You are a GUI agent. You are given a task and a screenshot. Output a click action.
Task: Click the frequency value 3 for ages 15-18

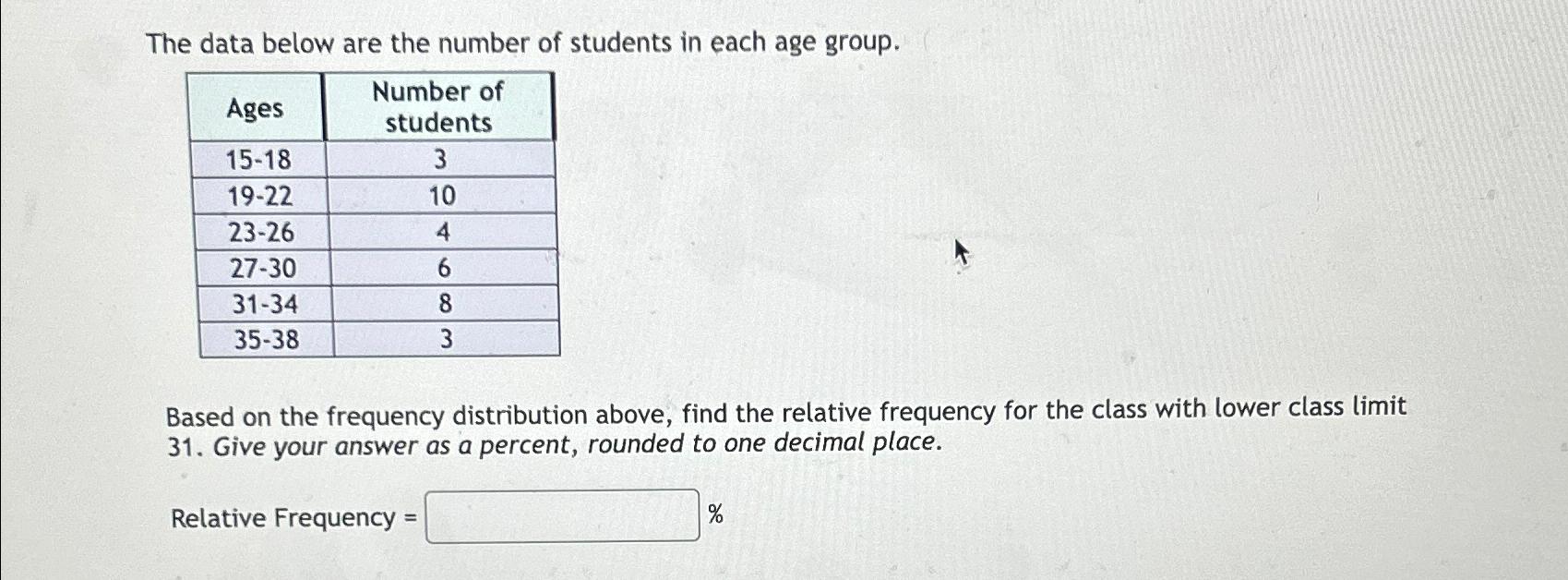(x=442, y=161)
